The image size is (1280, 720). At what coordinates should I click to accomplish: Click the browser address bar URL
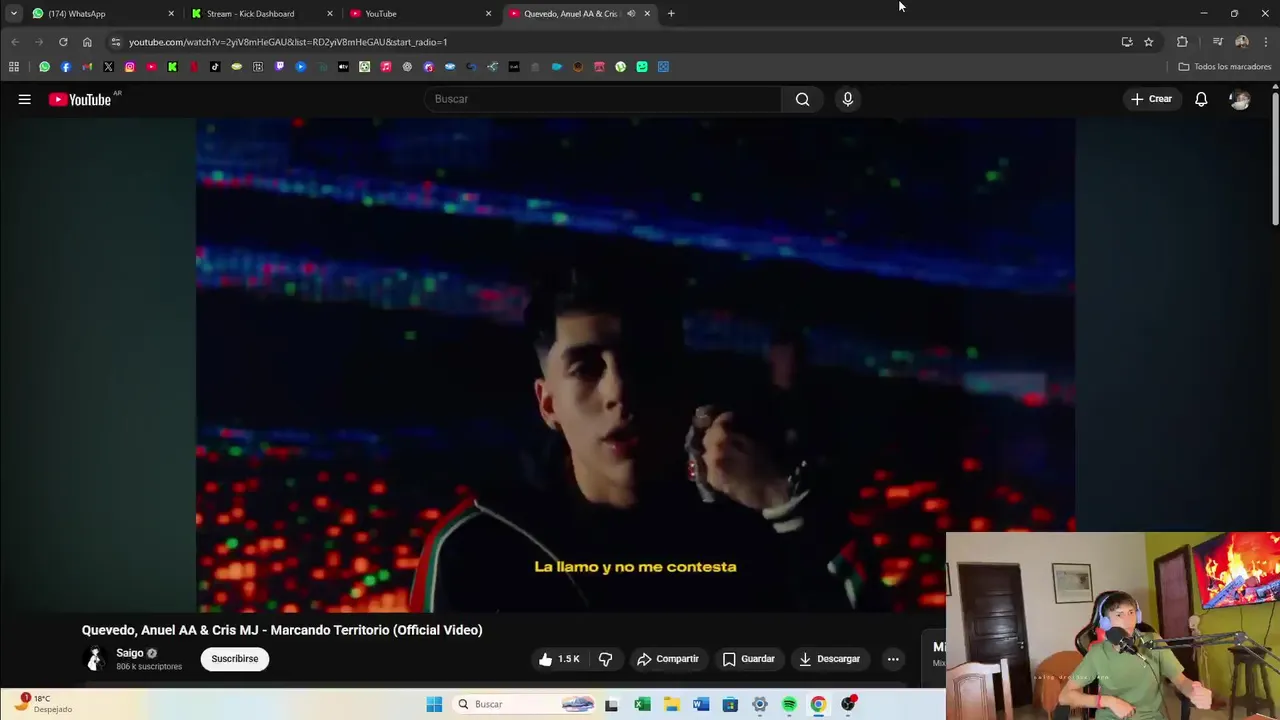(288, 42)
